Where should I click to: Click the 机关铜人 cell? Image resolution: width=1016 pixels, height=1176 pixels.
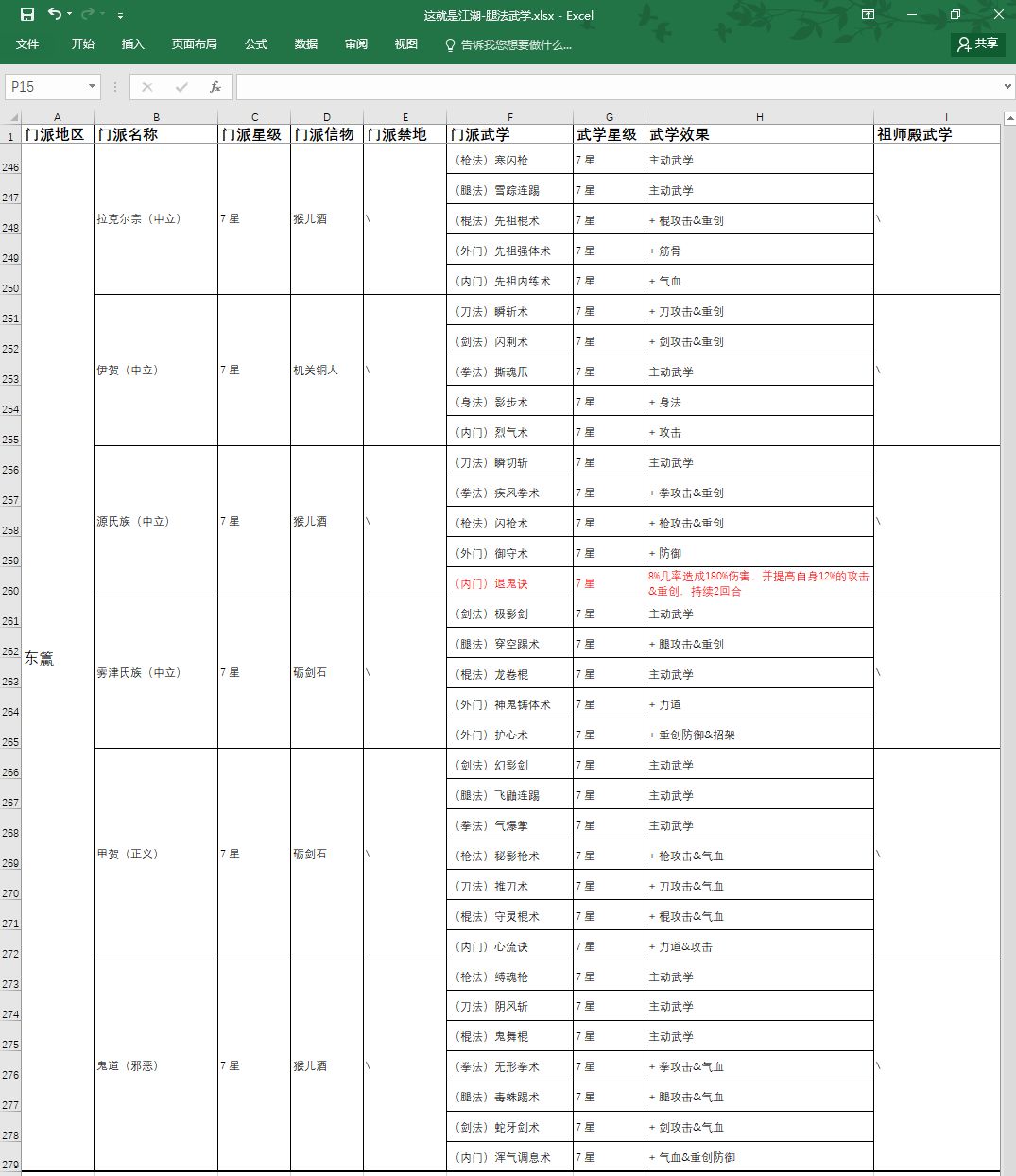coord(327,371)
